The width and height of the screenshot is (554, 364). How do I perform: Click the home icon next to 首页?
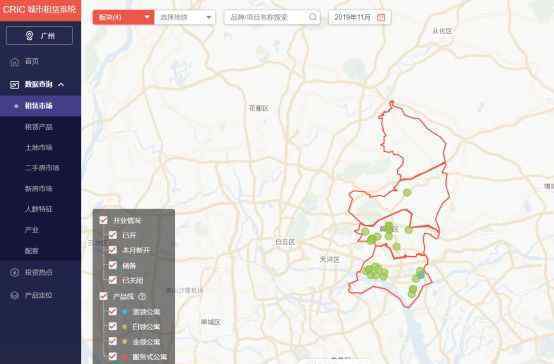[x=14, y=62]
